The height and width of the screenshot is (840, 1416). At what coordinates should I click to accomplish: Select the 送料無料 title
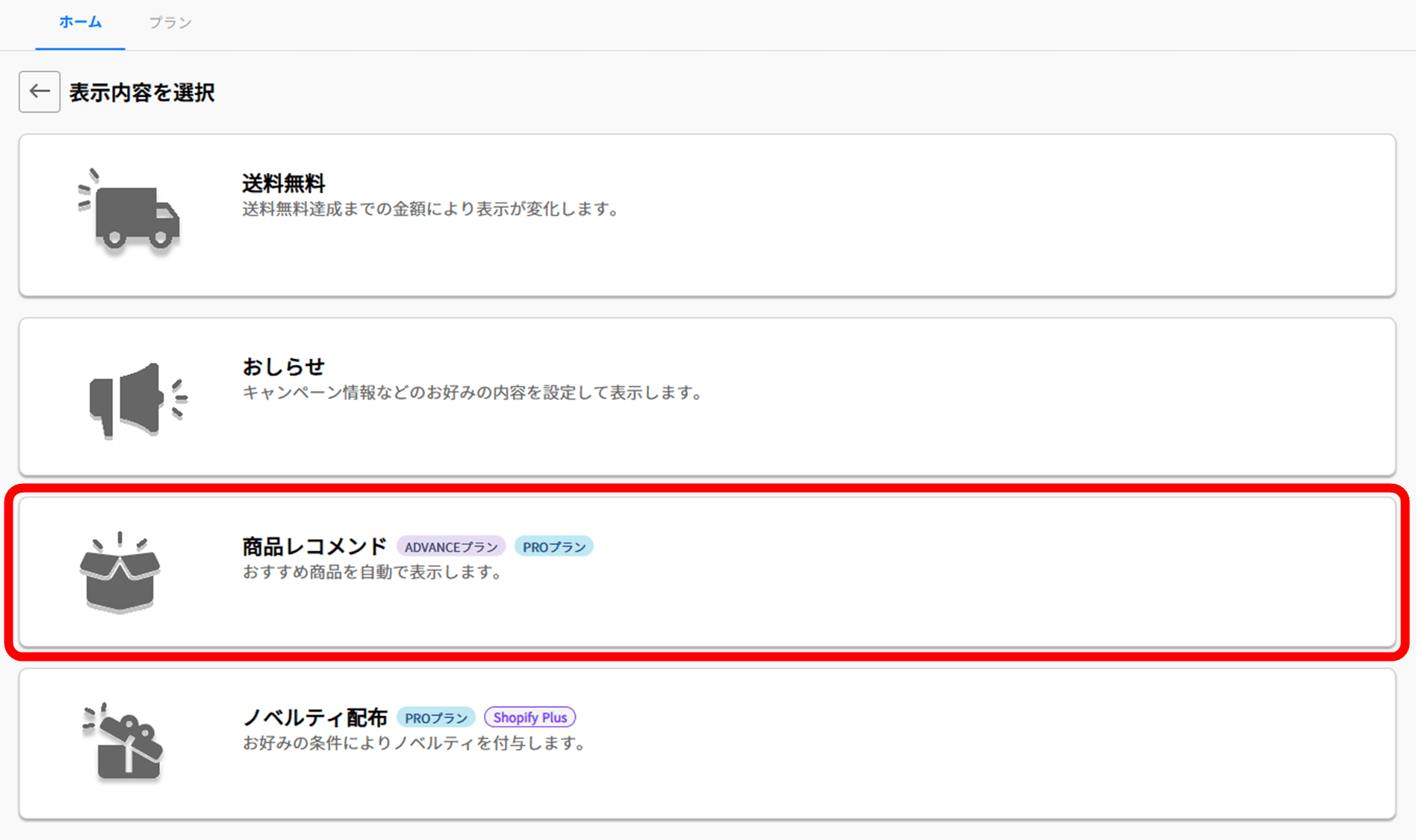coord(283,183)
